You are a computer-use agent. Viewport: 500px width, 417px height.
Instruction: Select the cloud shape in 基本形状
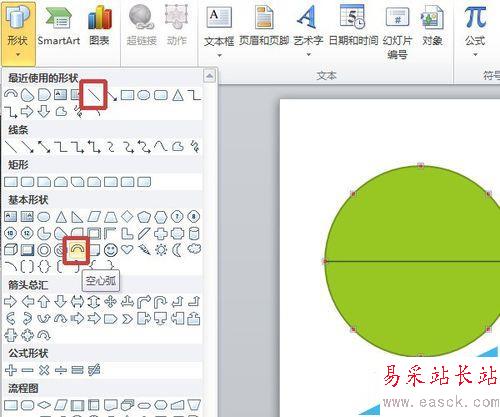[x=194, y=249]
